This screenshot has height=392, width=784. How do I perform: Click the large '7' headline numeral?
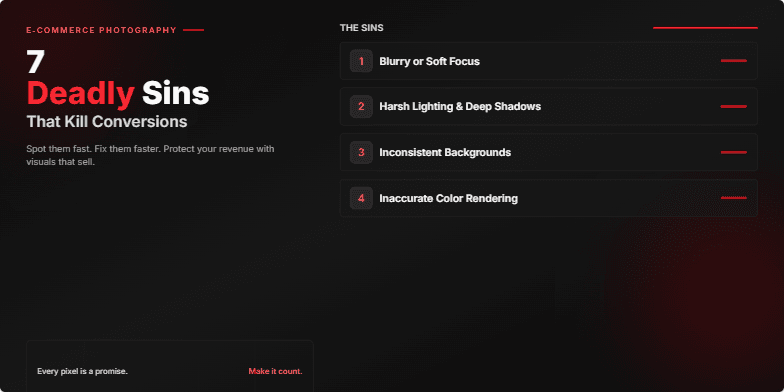(36, 62)
